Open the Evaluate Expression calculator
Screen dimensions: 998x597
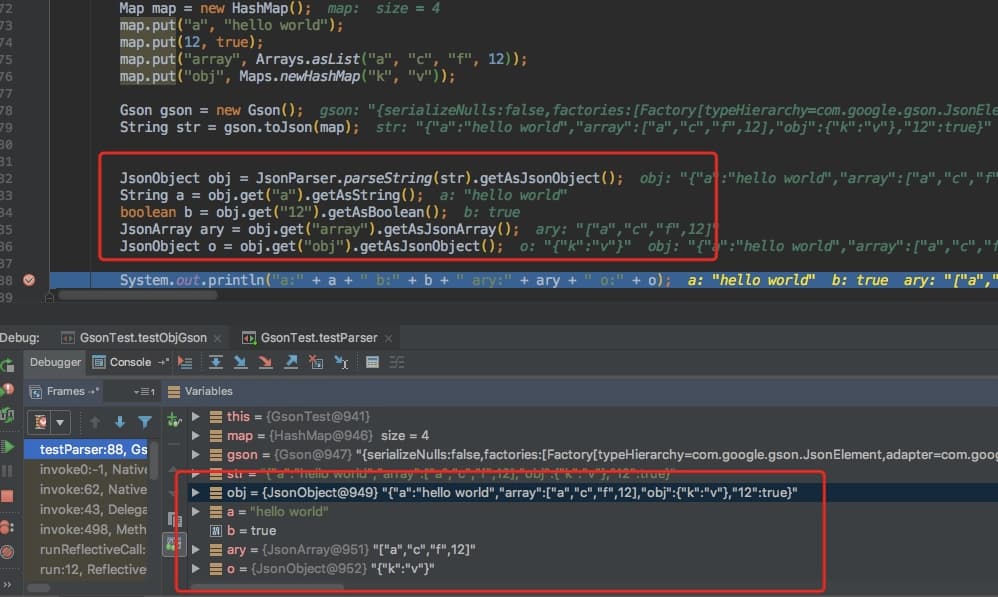[x=372, y=362]
